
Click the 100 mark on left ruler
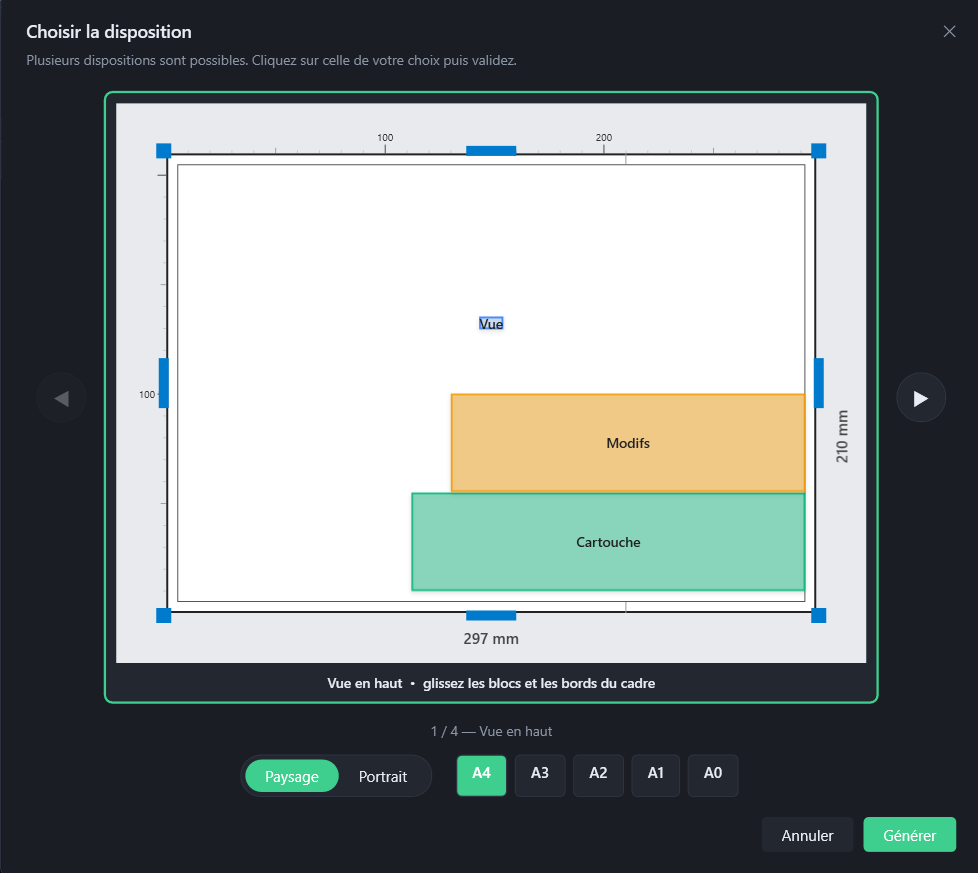(147, 395)
